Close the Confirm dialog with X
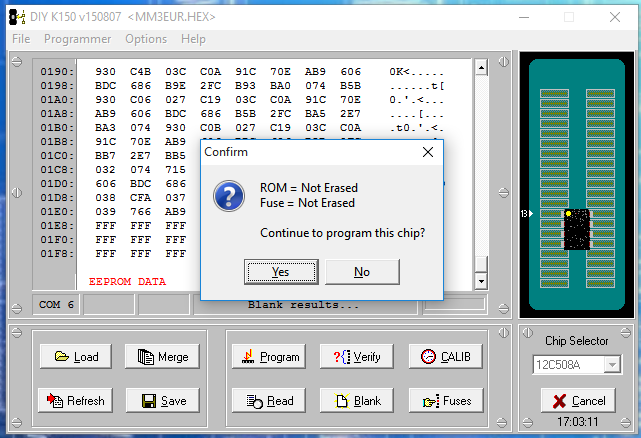 point(427,152)
